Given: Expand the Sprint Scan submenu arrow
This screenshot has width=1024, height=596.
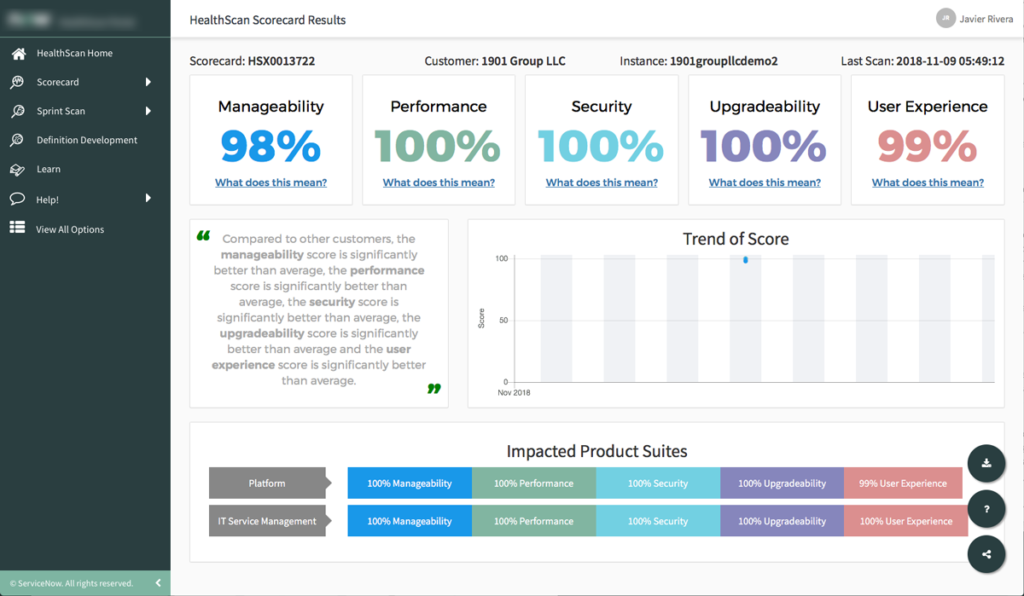Looking at the screenshot, I should pos(148,111).
